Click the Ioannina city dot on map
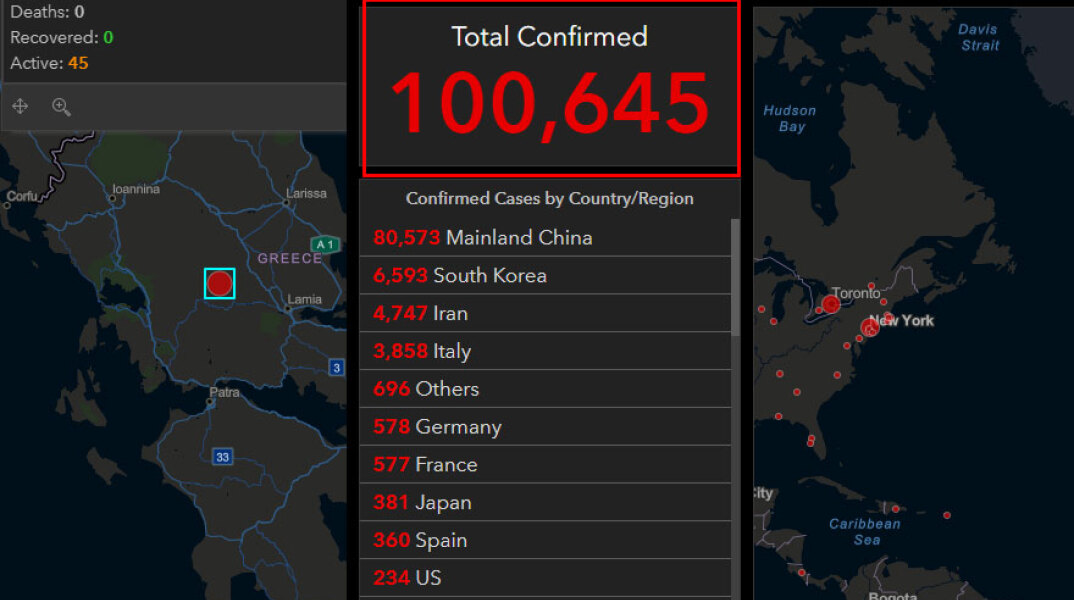The image size is (1074, 600). tap(112, 199)
